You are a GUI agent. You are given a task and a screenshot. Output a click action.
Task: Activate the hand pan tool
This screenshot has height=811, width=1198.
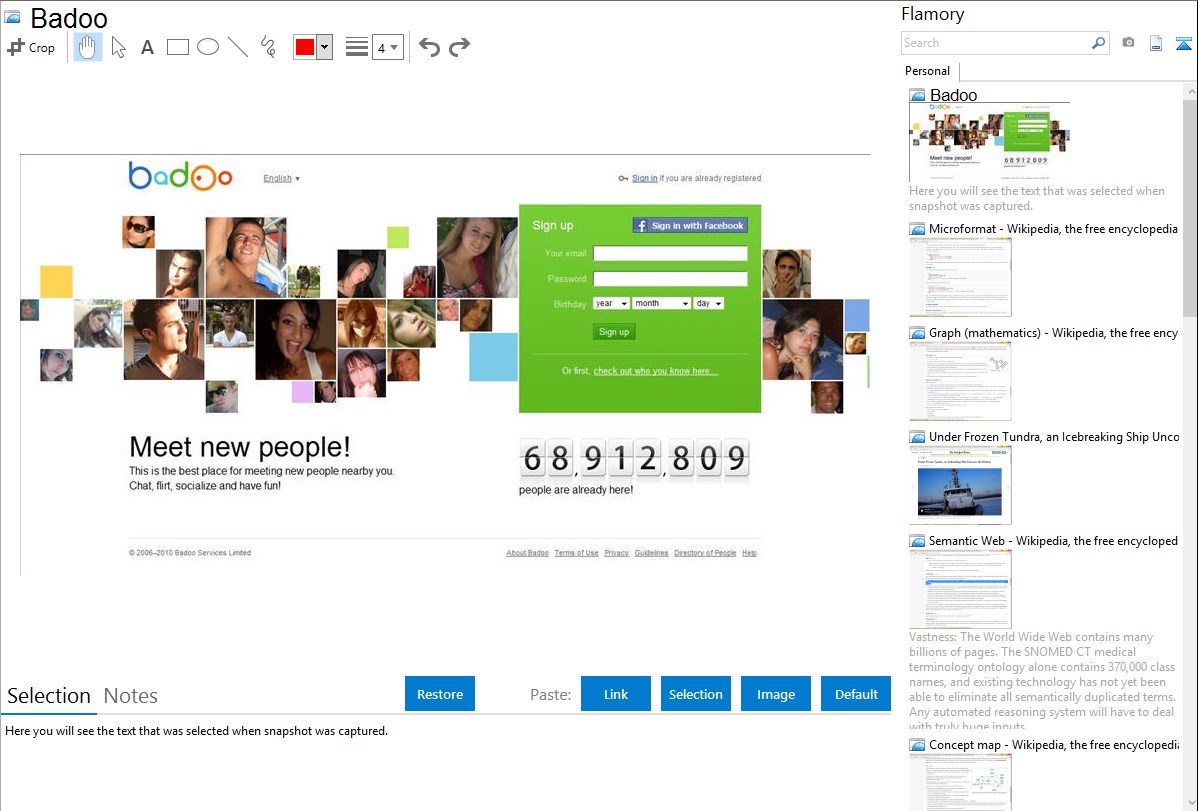pyautogui.click(x=87, y=47)
